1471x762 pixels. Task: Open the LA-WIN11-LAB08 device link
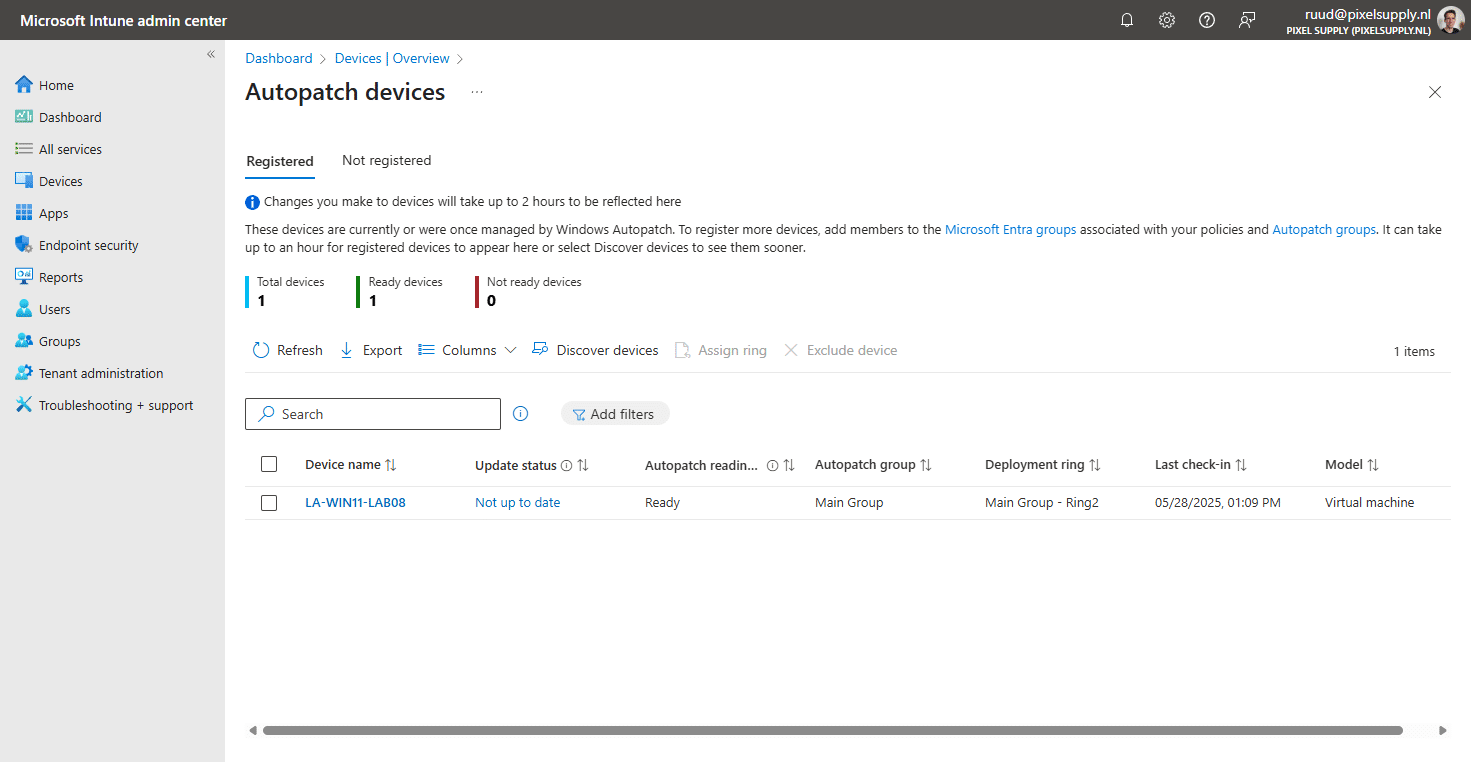[355, 503]
